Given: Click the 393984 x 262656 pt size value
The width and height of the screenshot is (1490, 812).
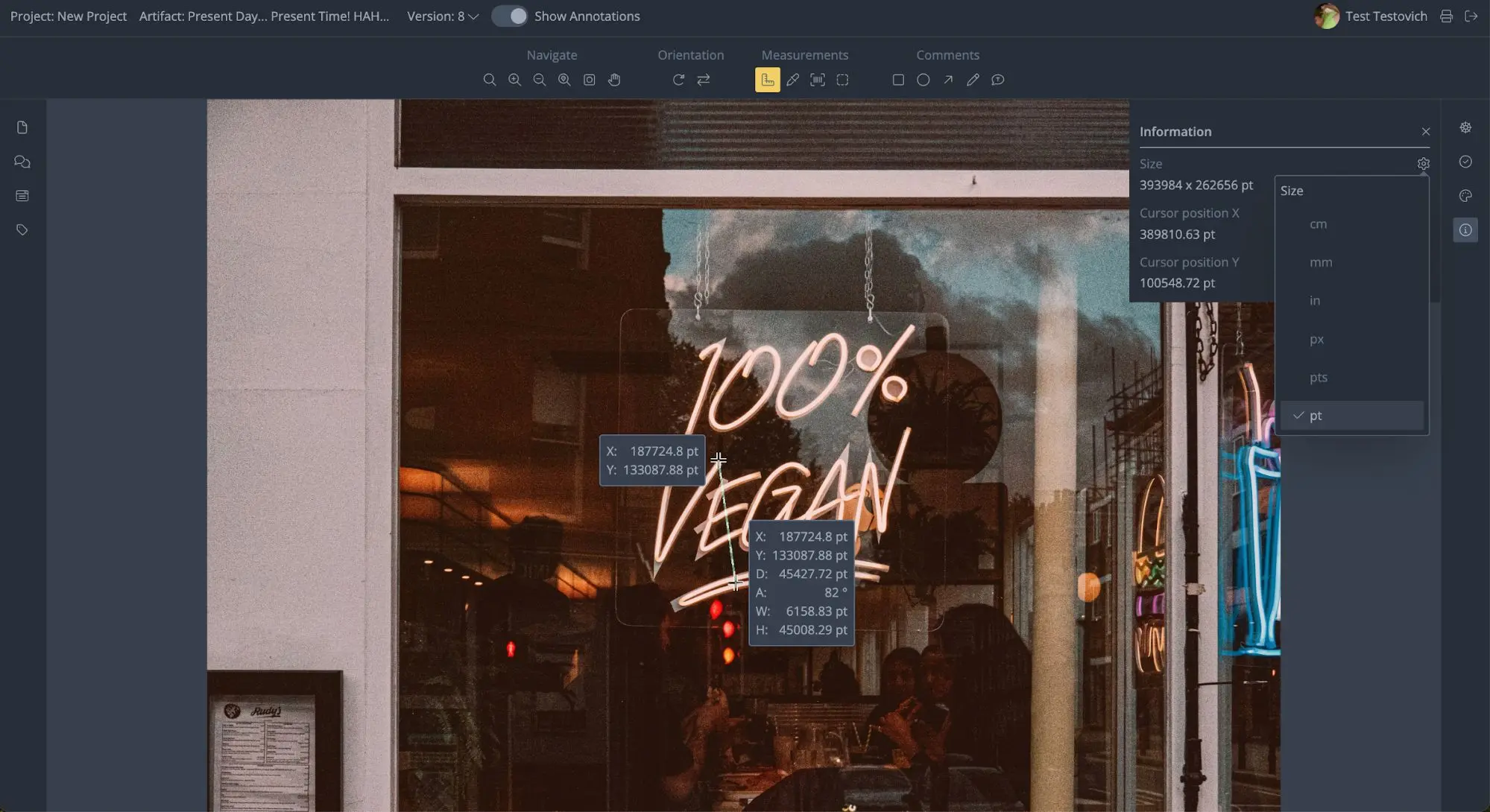Looking at the screenshot, I should (x=1196, y=185).
